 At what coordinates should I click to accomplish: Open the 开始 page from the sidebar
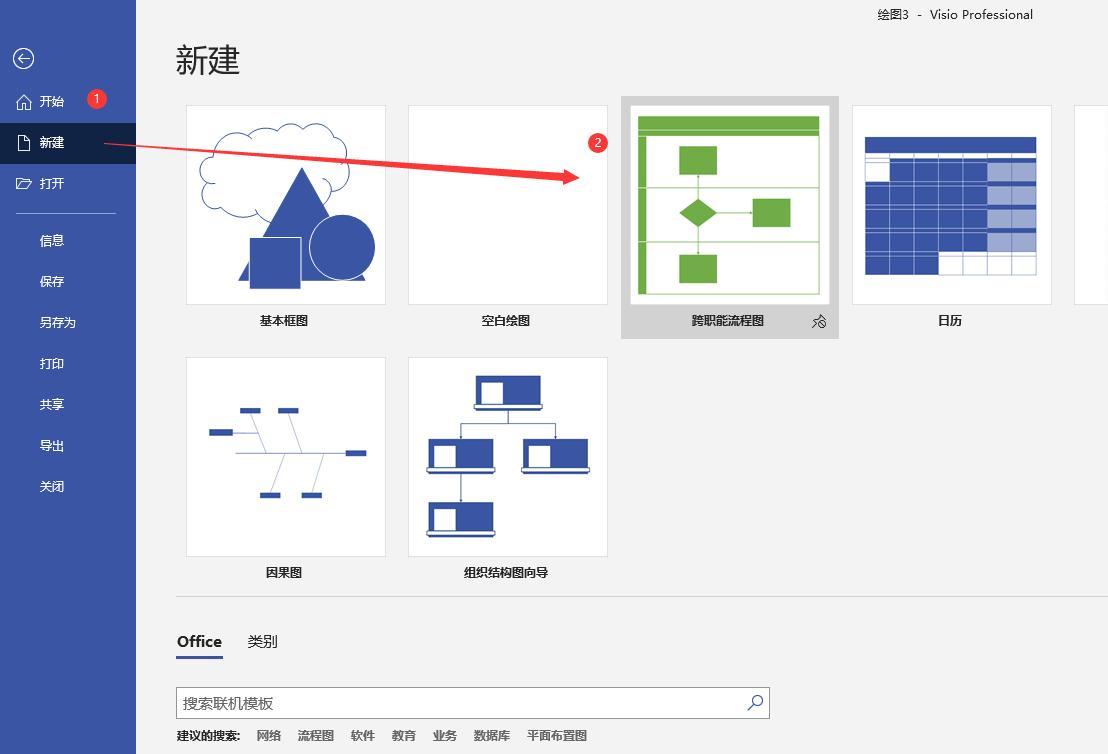52,100
